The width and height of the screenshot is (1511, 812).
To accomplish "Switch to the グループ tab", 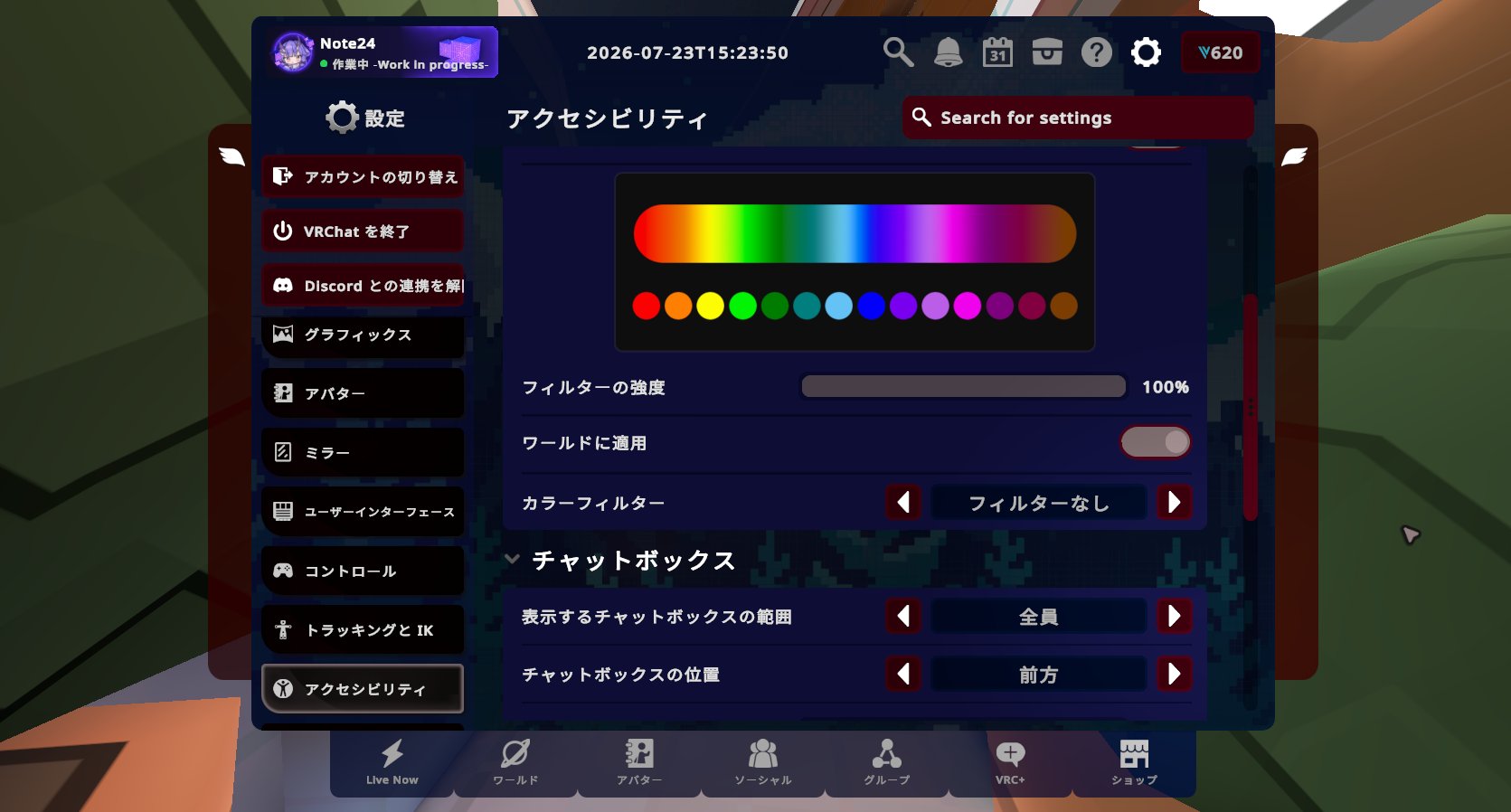I will [x=887, y=762].
